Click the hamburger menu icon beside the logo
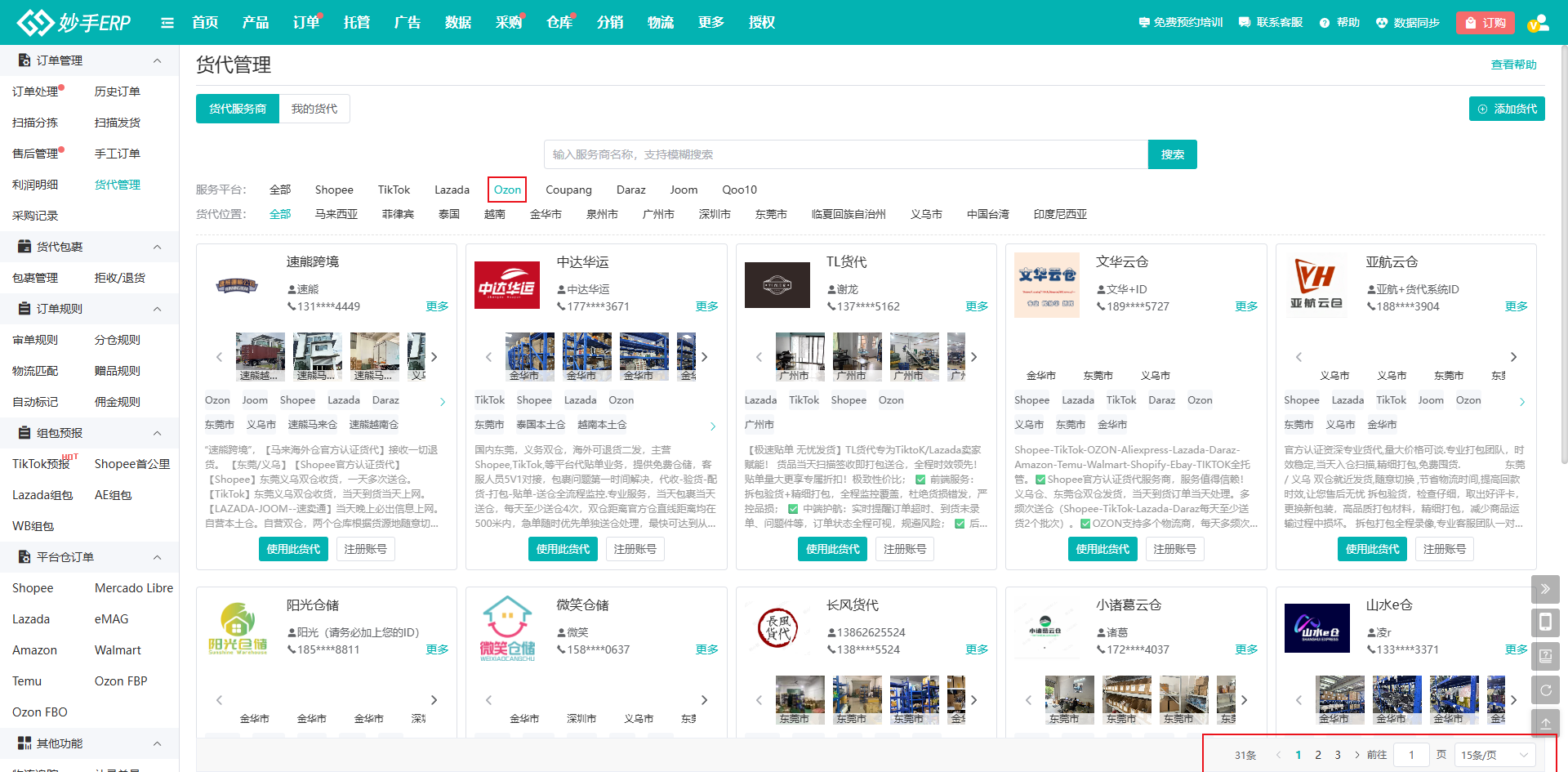 click(x=167, y=23)
